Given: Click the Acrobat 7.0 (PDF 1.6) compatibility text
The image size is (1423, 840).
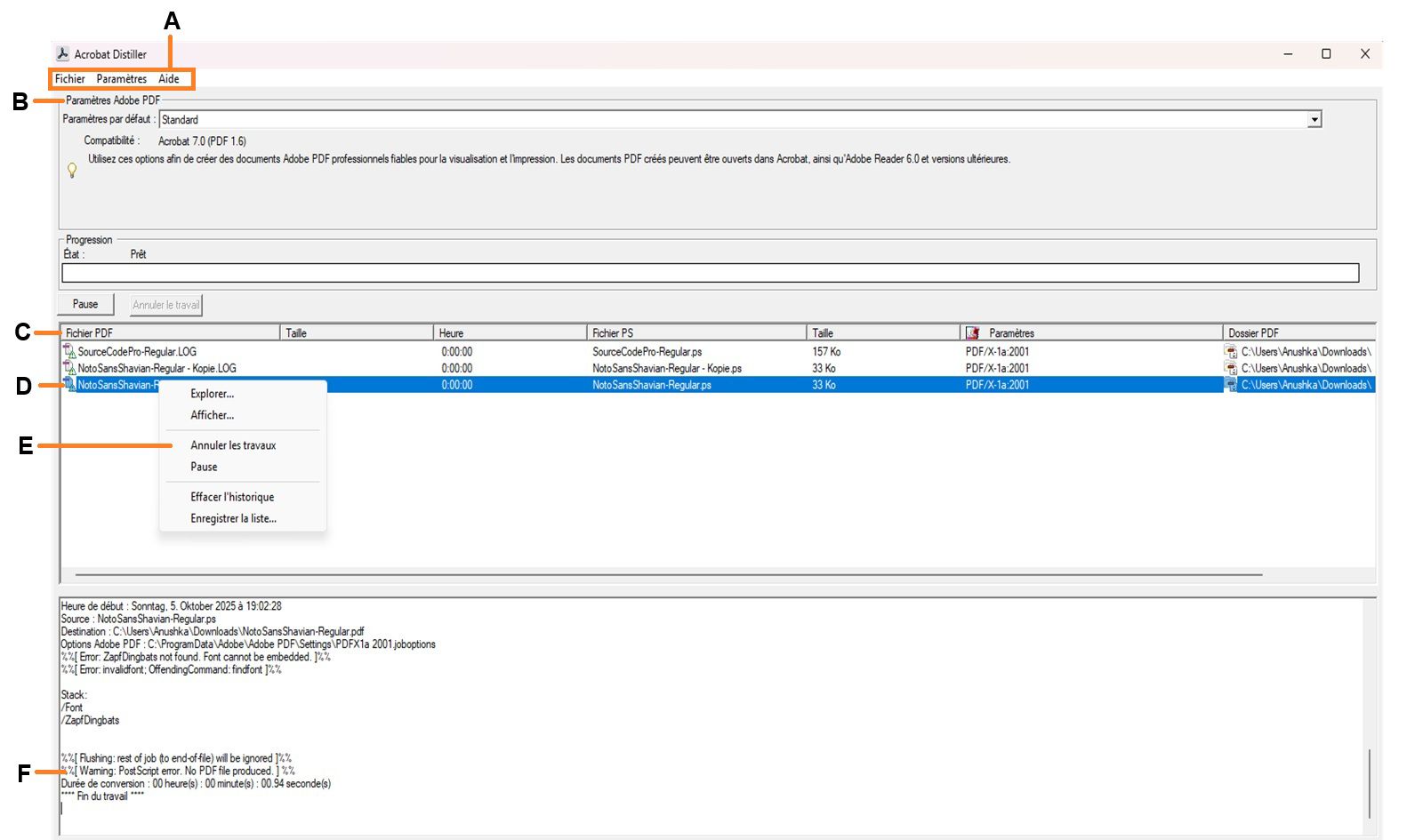Looking at the screenshot, I should click(x=202, y=141).
